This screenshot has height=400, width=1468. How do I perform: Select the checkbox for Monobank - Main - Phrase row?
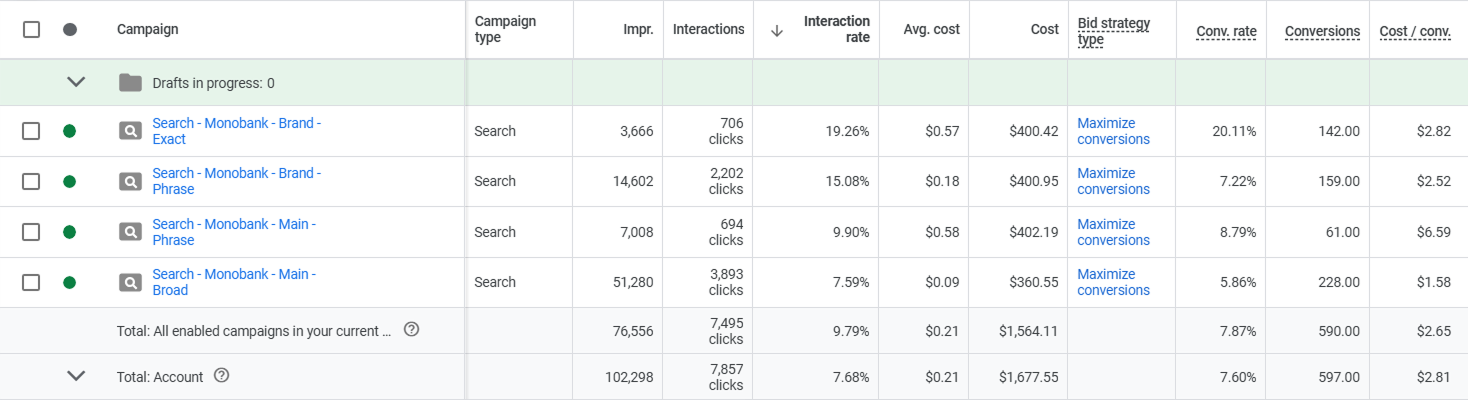click(x=31, y=232)
